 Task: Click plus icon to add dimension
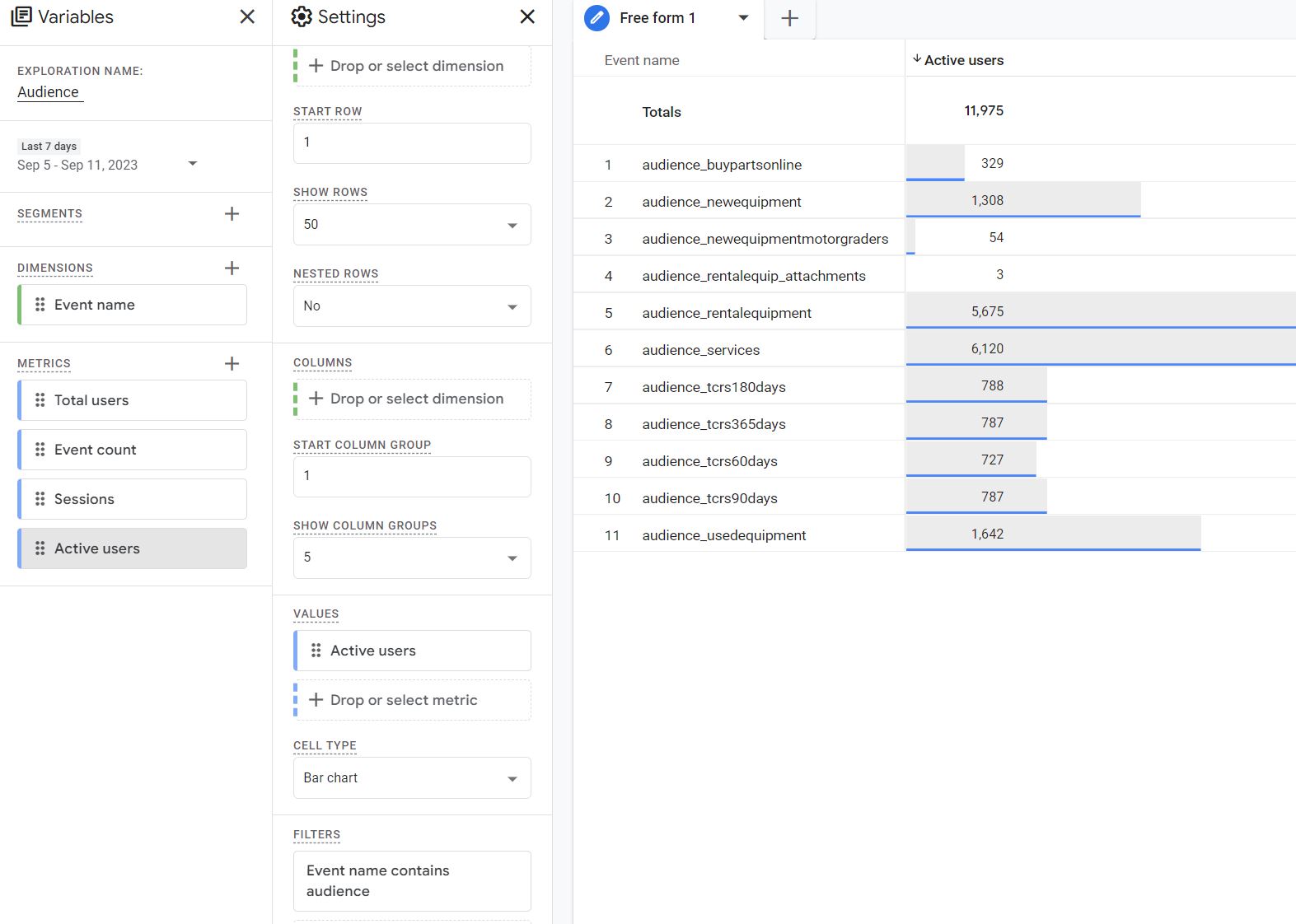(x=232, y=268)
